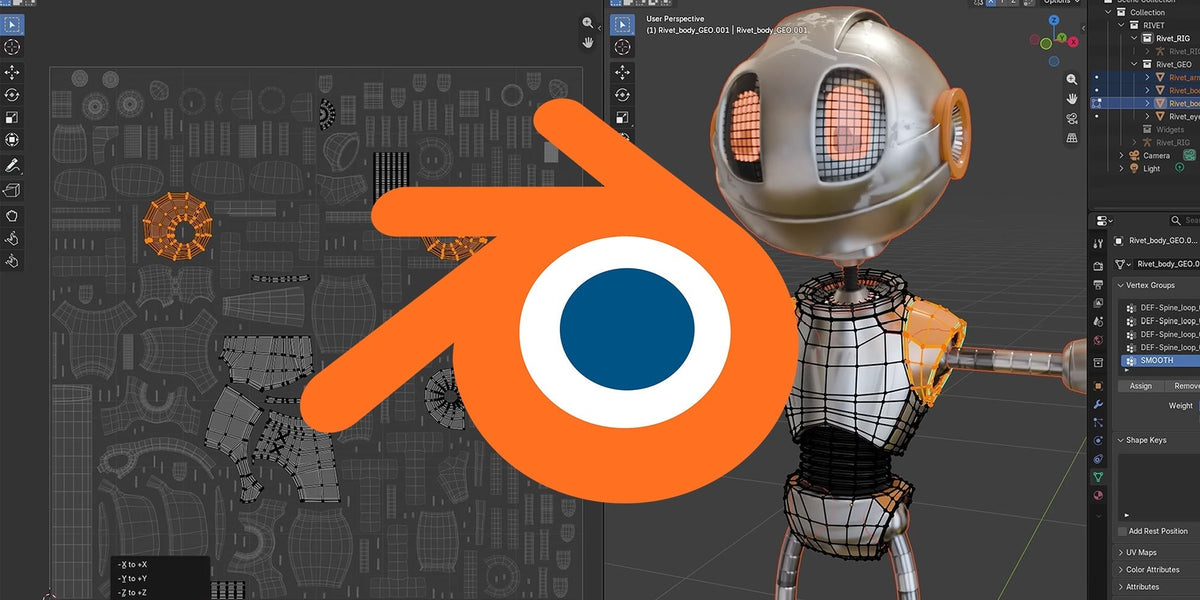The image size is (1200, 600).
Task: Open the Render properties tab
Action: click(x=1099, y=267)
